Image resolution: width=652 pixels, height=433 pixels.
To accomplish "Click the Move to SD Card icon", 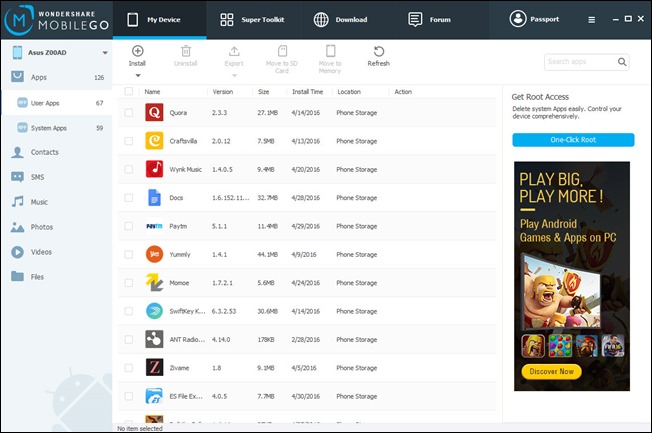I will click(282, 51).
